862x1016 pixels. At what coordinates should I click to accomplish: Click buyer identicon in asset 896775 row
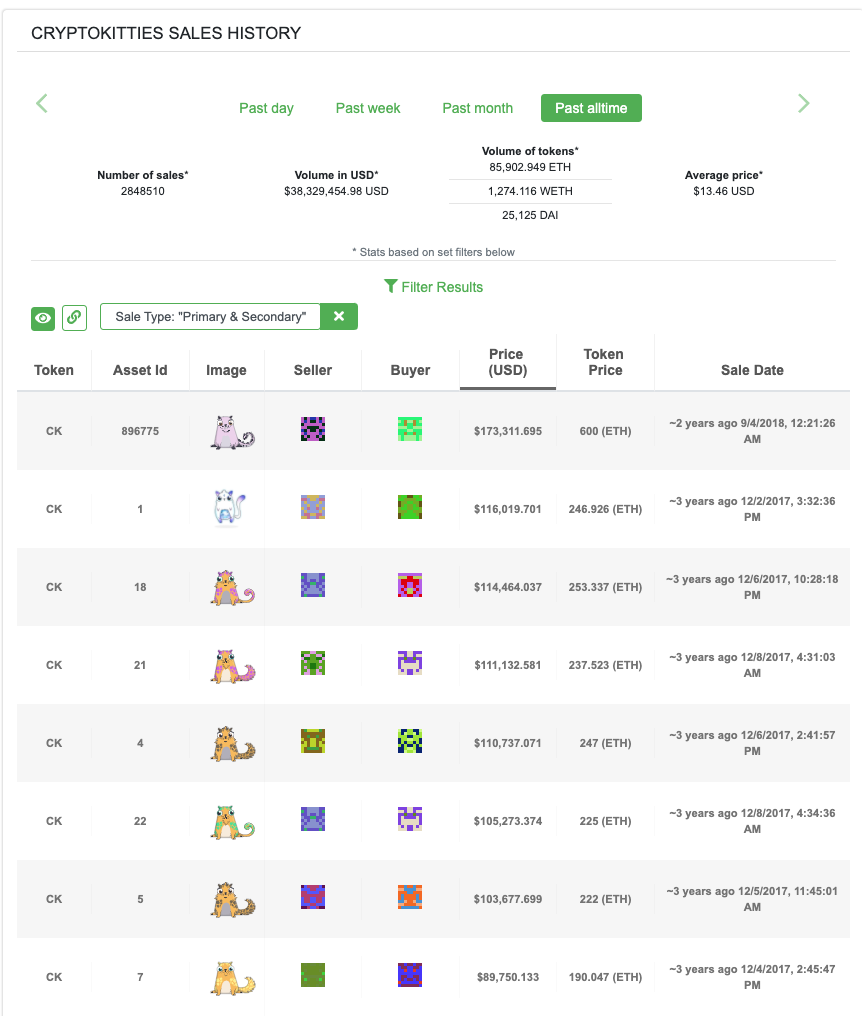click(410, 429)
